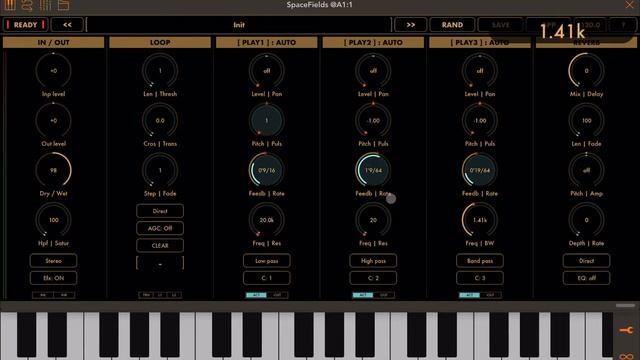Open the Band pass filter type selector

(x=480, y=261)
